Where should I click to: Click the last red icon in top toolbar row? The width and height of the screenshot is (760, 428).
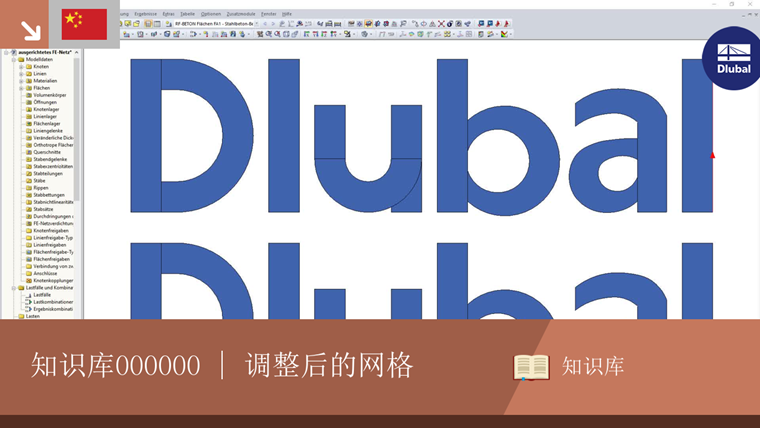coord(507,23)
